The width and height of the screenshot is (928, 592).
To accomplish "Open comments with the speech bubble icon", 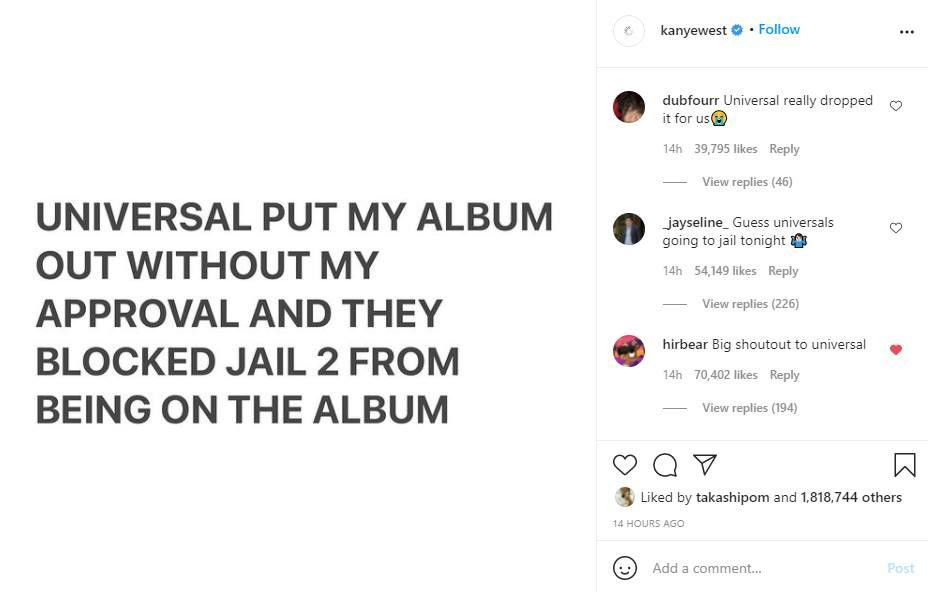I will coord(665,465).
